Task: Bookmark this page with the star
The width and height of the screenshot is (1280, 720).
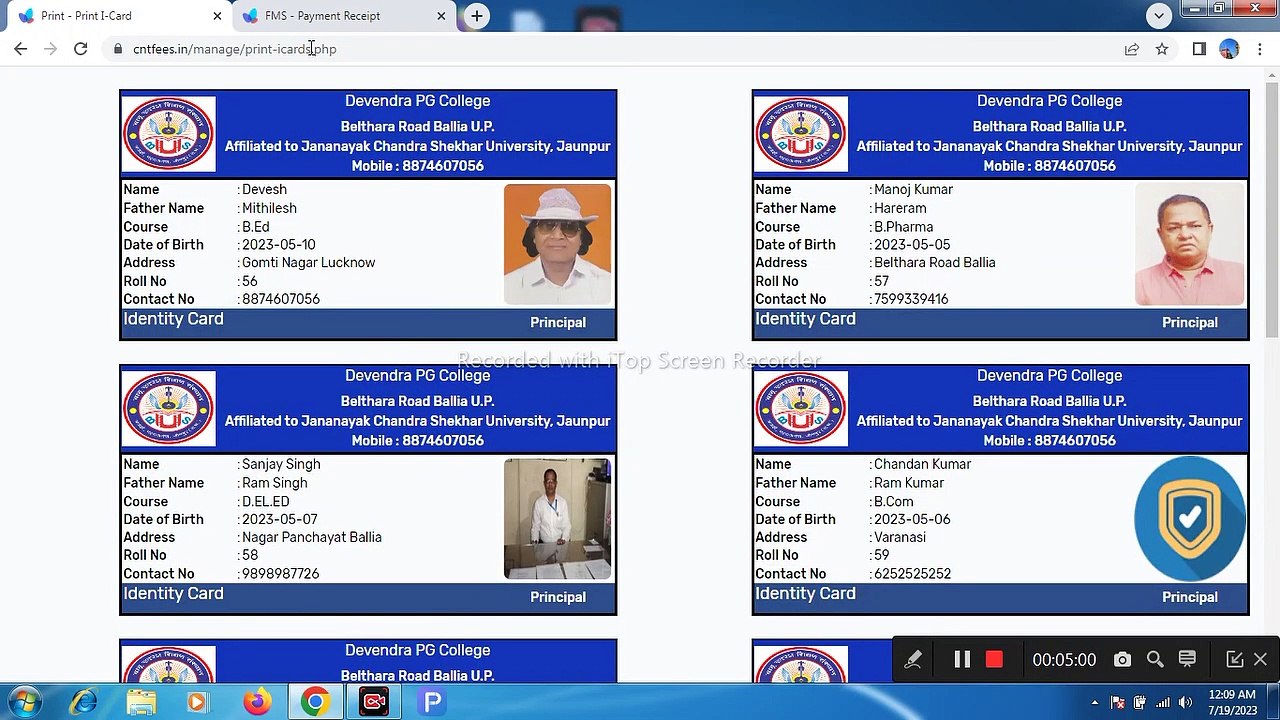Action: pyautogui.click(x=1162, y=49)
